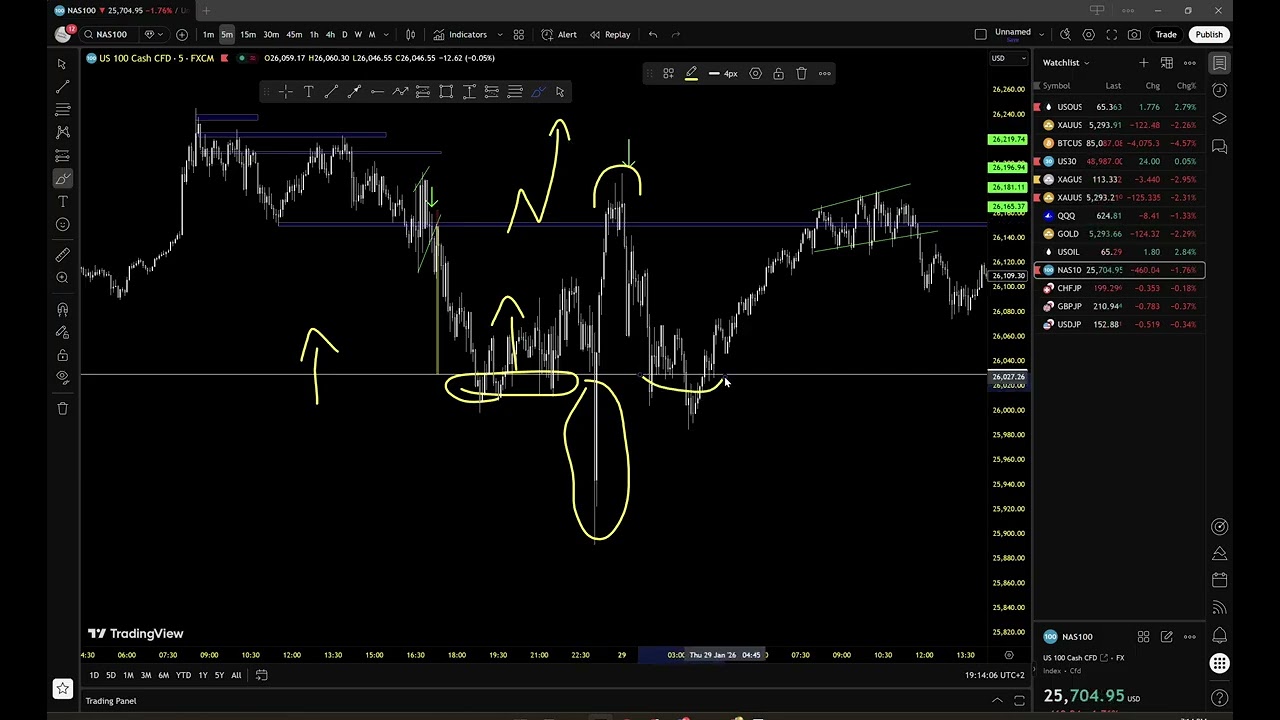
Task: Enter fullscreen mode icon
Action: click(x=1111, y=34)
